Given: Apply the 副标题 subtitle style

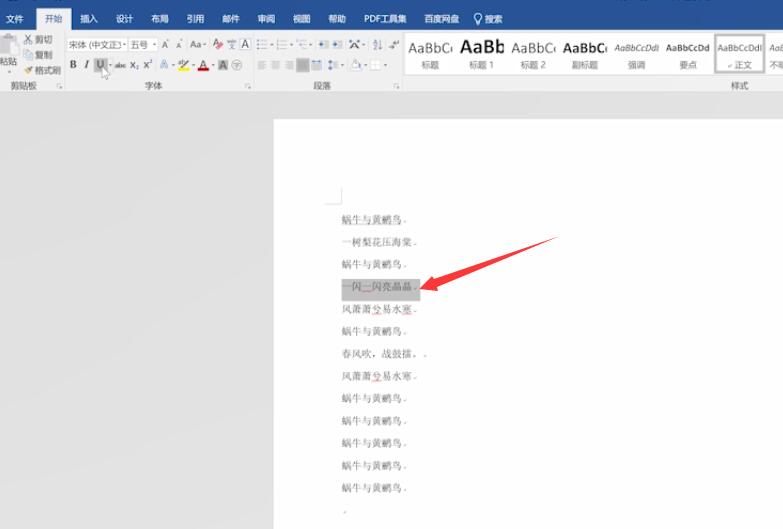Looking at the screenshot, I should 584,54.
